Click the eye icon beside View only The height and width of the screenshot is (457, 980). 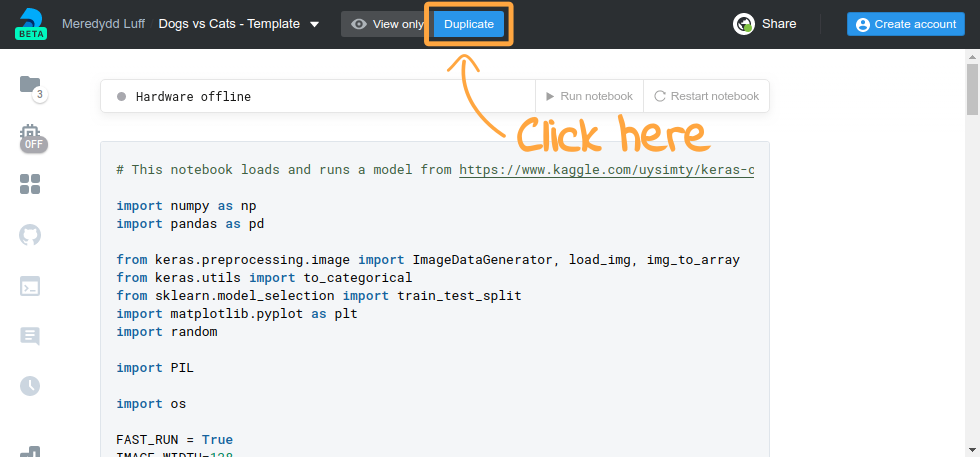coord(359,24)
